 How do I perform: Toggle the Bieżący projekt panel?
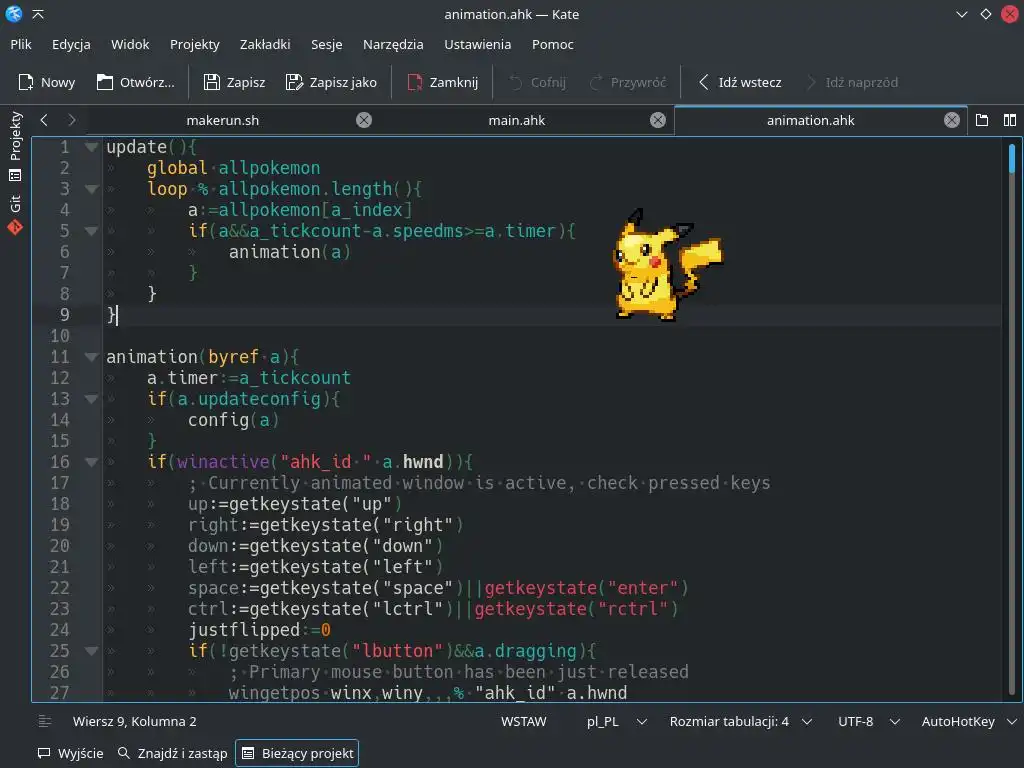[x=297, y=754]
